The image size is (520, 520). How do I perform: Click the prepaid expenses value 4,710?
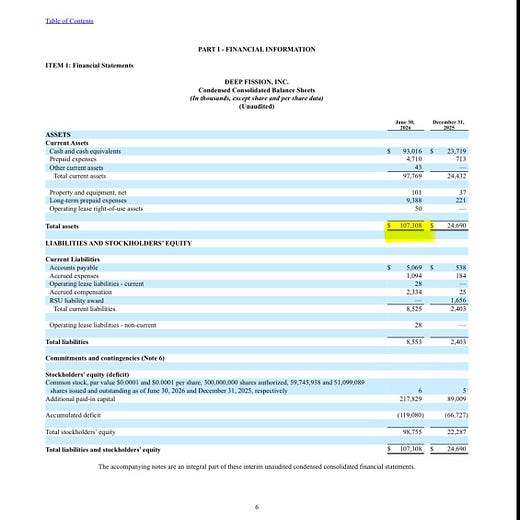(x=414, y=159)
